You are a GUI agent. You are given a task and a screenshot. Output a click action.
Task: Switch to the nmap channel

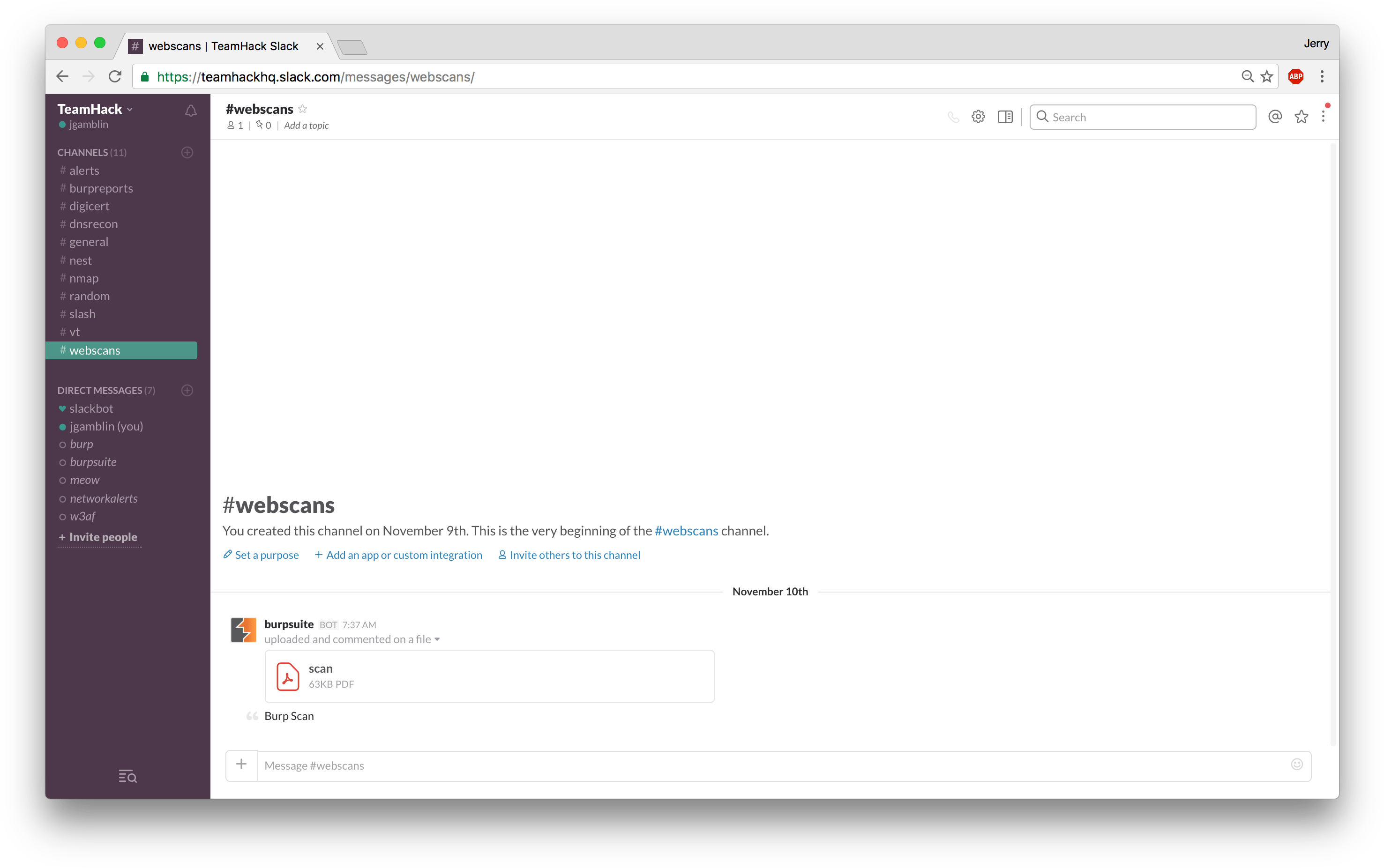point(84,278)
